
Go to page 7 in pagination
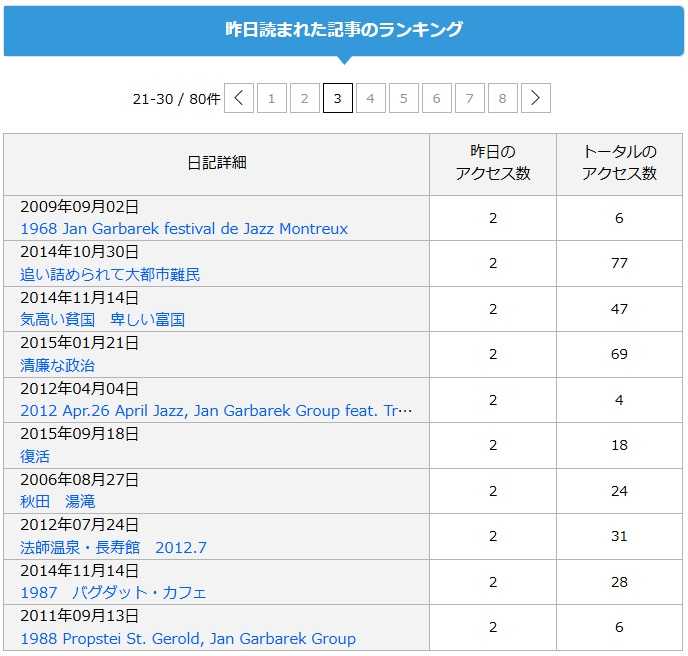point(470,98)
